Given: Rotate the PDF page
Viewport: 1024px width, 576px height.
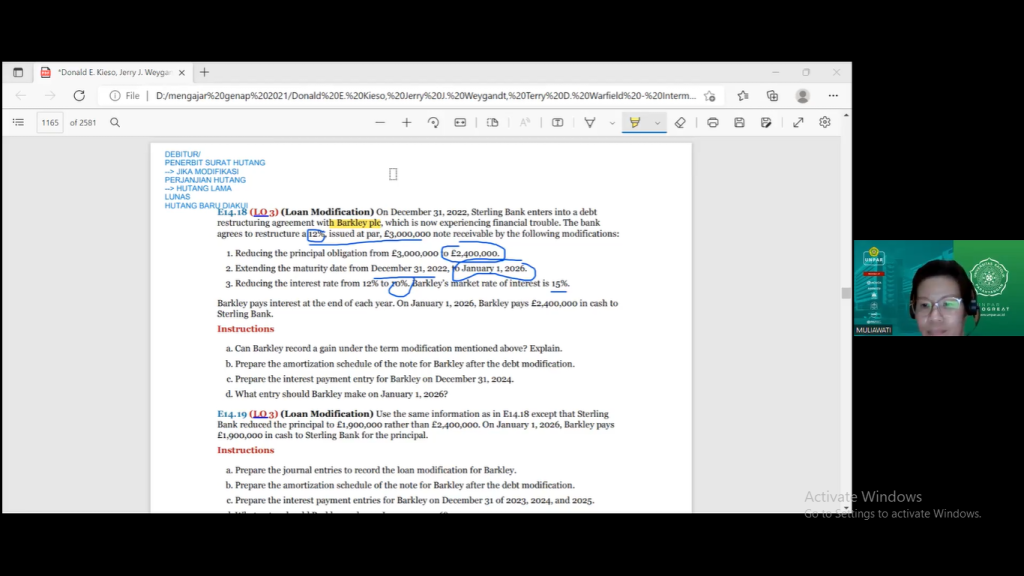Looking at the screenshot, I should point(433,122).
